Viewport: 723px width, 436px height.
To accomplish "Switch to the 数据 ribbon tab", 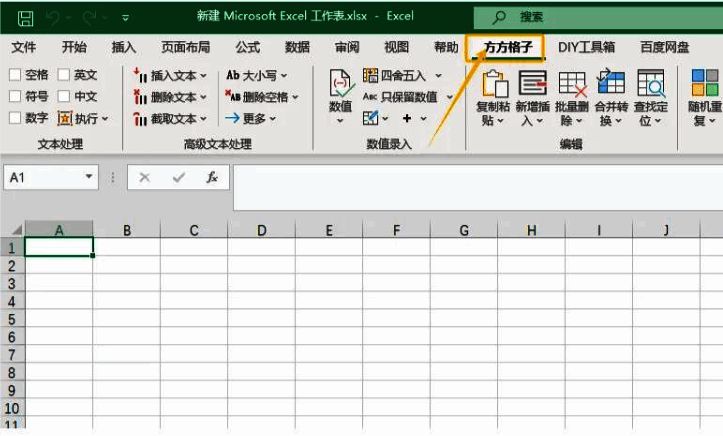I will 297,47.
